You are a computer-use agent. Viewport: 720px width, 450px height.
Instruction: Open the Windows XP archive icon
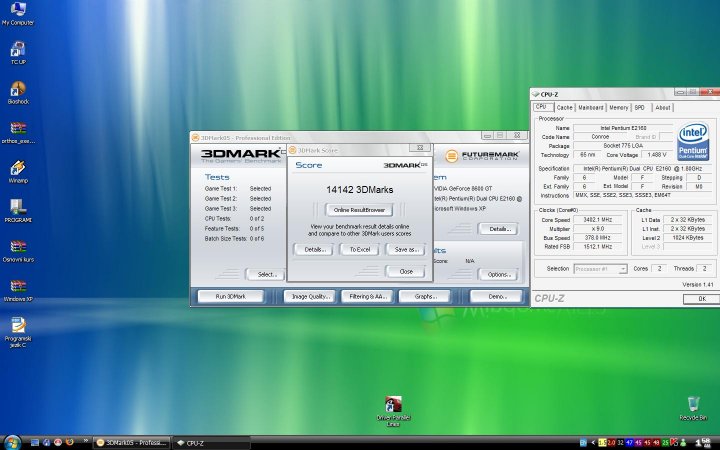(18, 290)
